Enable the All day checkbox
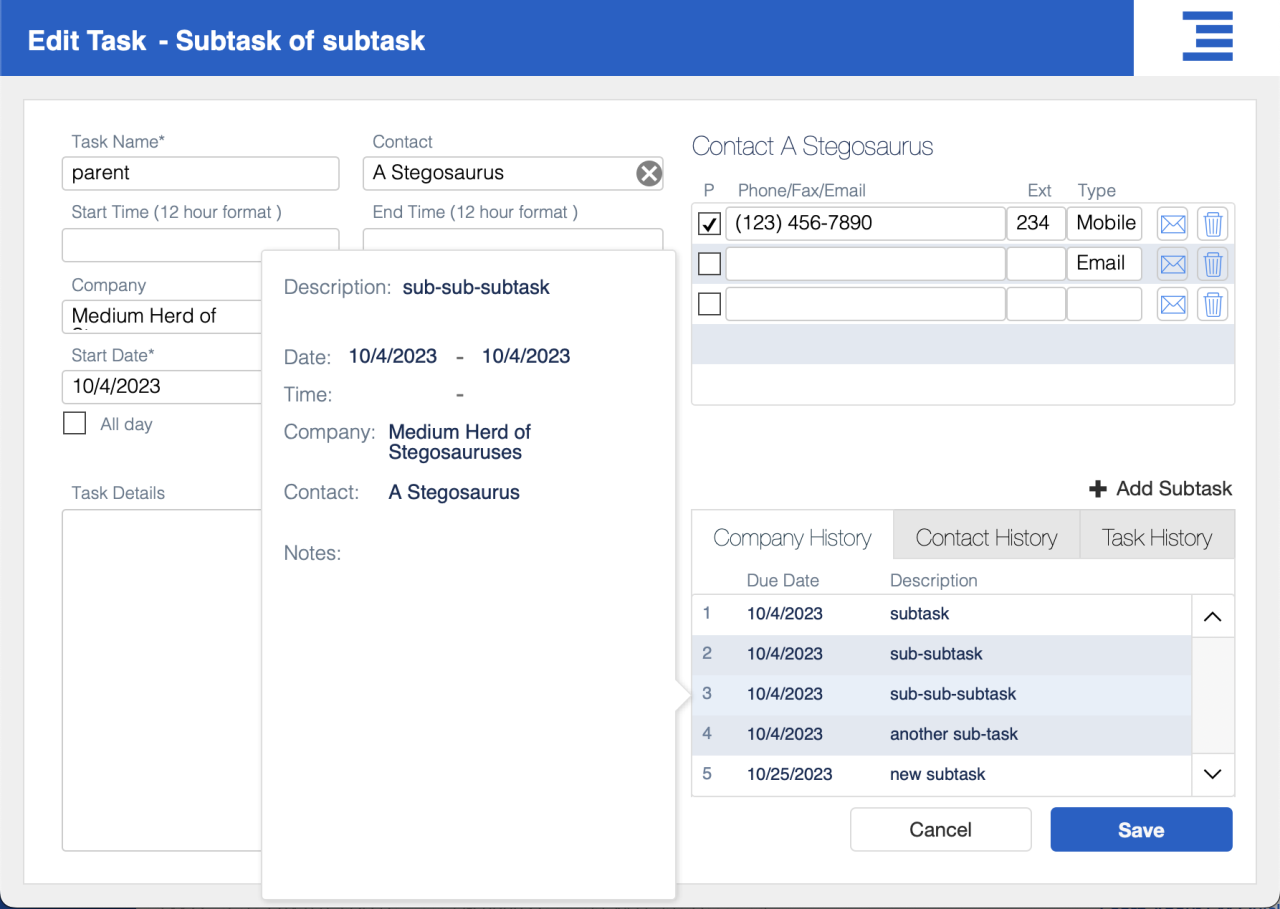Screen dimensions: 1280x909 click(74, 423)
